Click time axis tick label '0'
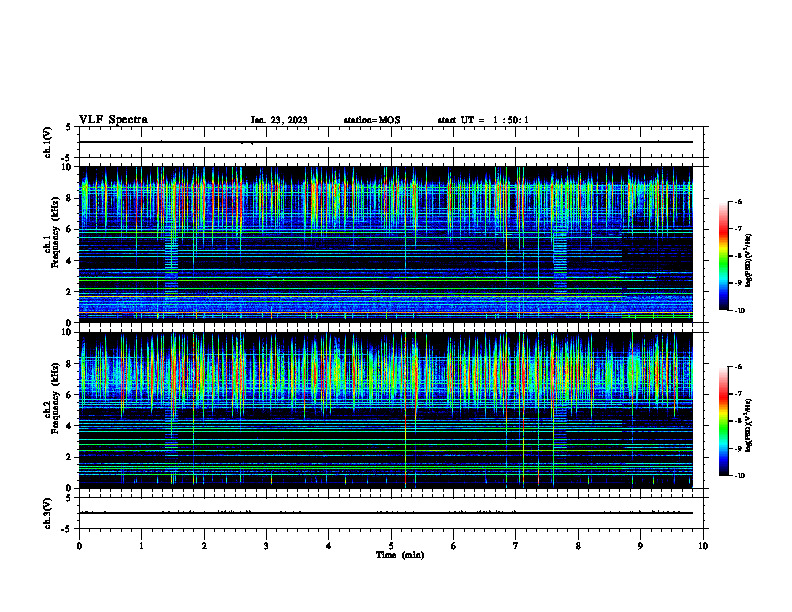This screenshot has height=612, width=792. (x=79, y=546)
